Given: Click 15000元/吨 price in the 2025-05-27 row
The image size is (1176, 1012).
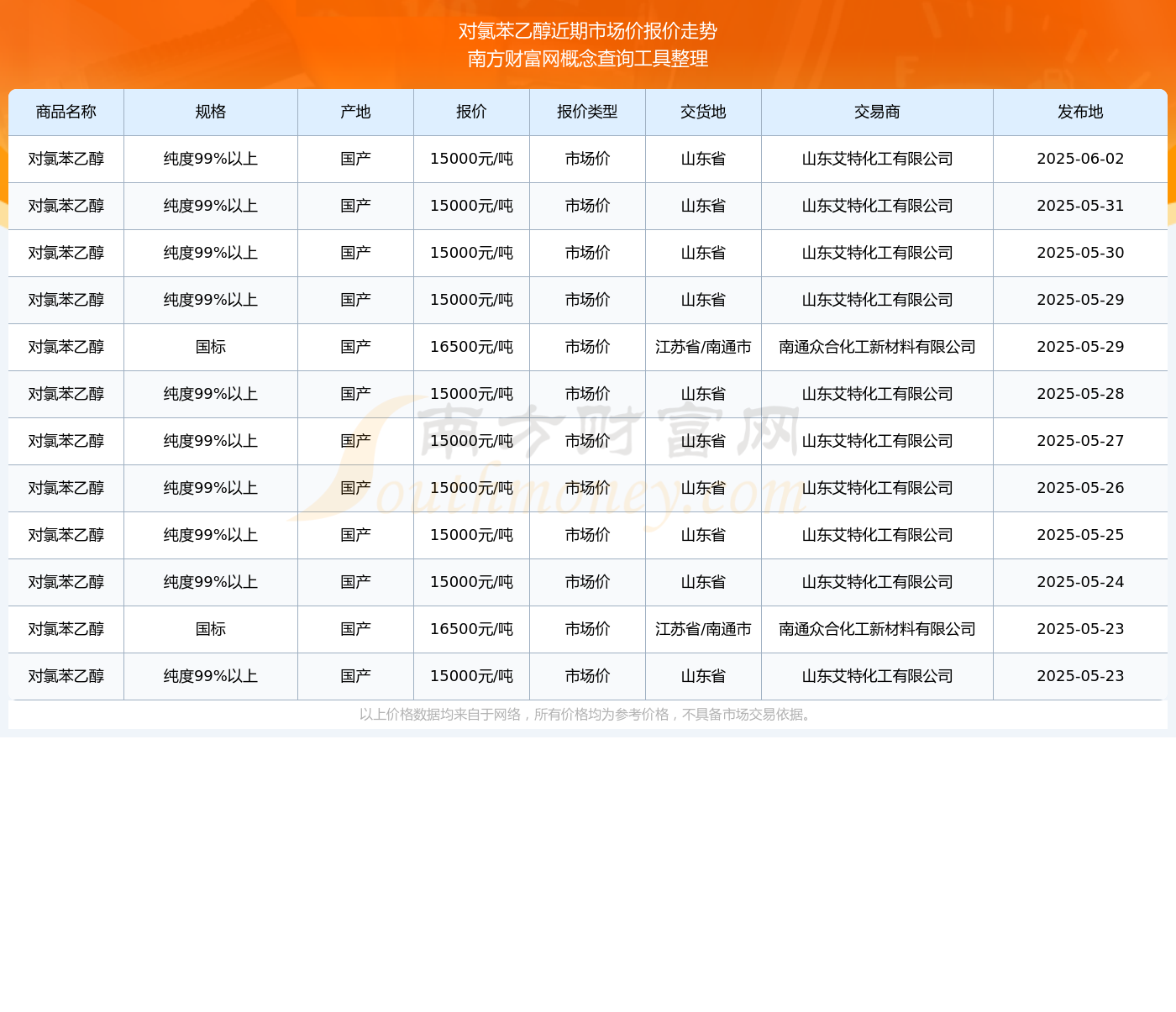Looking at the screenshot, I should point(472,441).
